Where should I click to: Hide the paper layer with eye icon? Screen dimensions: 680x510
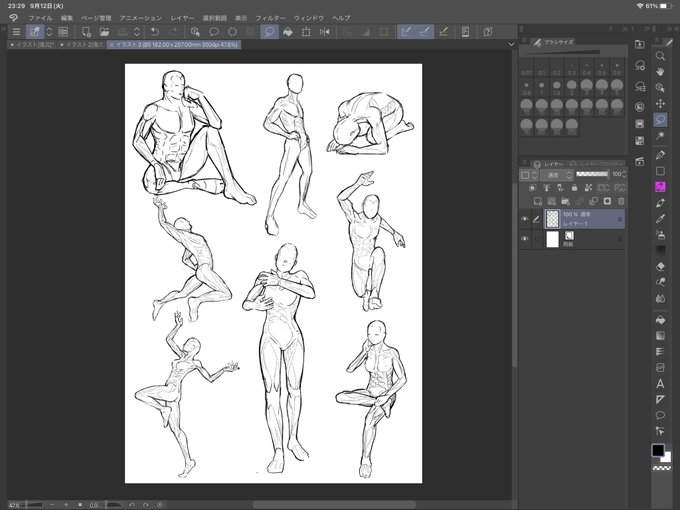click(x=525, y=239)
